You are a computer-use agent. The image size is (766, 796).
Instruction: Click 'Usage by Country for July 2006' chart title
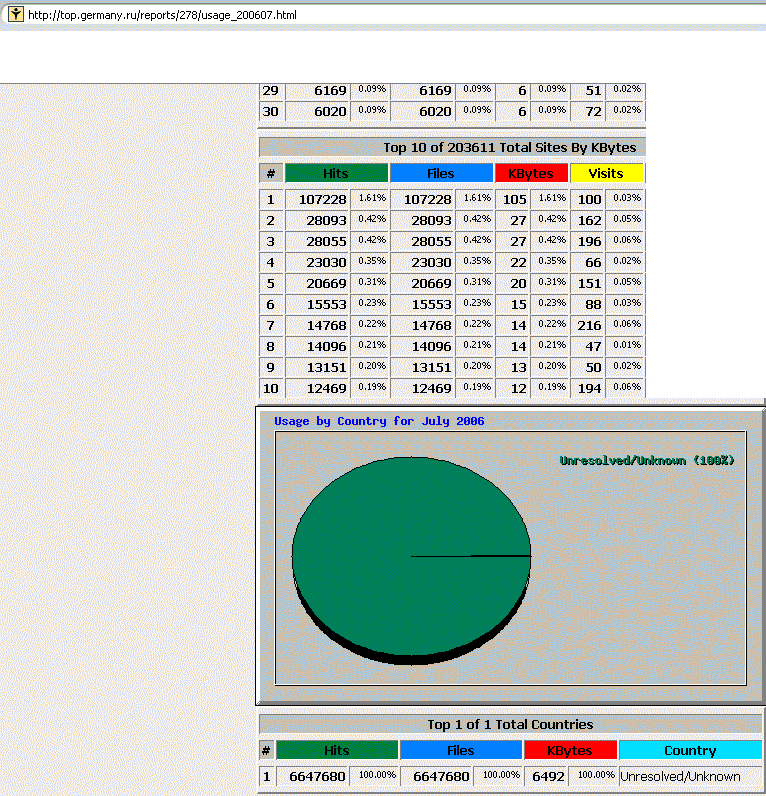tap(379, 421)
